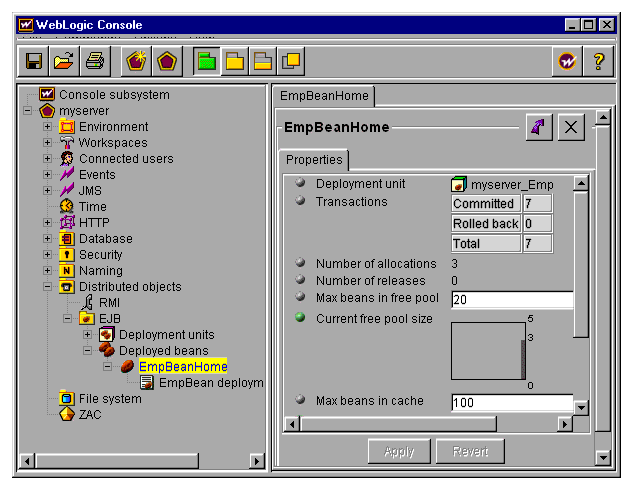This screenshot has height=491, width=634.
Task: Click the purple arrow detach button in EmpBeanHome panel
Action: pos(539,127)
